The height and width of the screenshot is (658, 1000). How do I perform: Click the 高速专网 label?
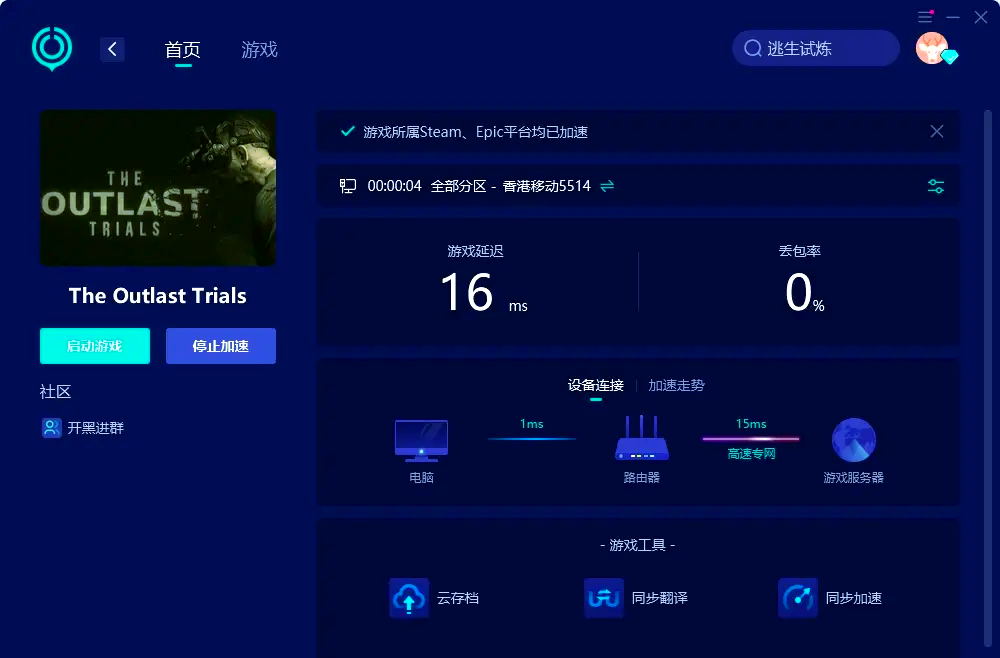point(751,454)
